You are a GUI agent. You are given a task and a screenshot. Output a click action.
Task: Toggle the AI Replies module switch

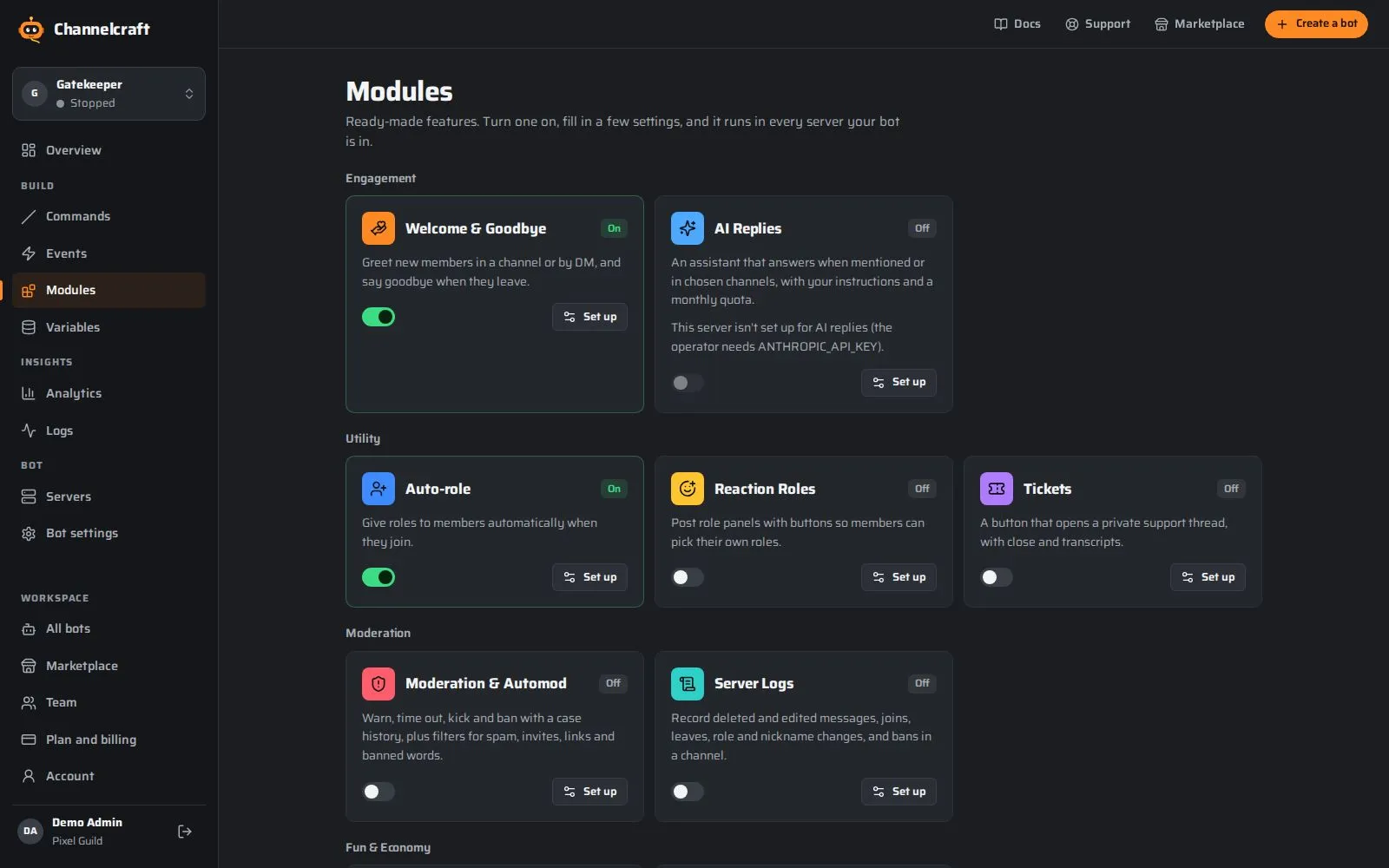click(x=688, y=383)
